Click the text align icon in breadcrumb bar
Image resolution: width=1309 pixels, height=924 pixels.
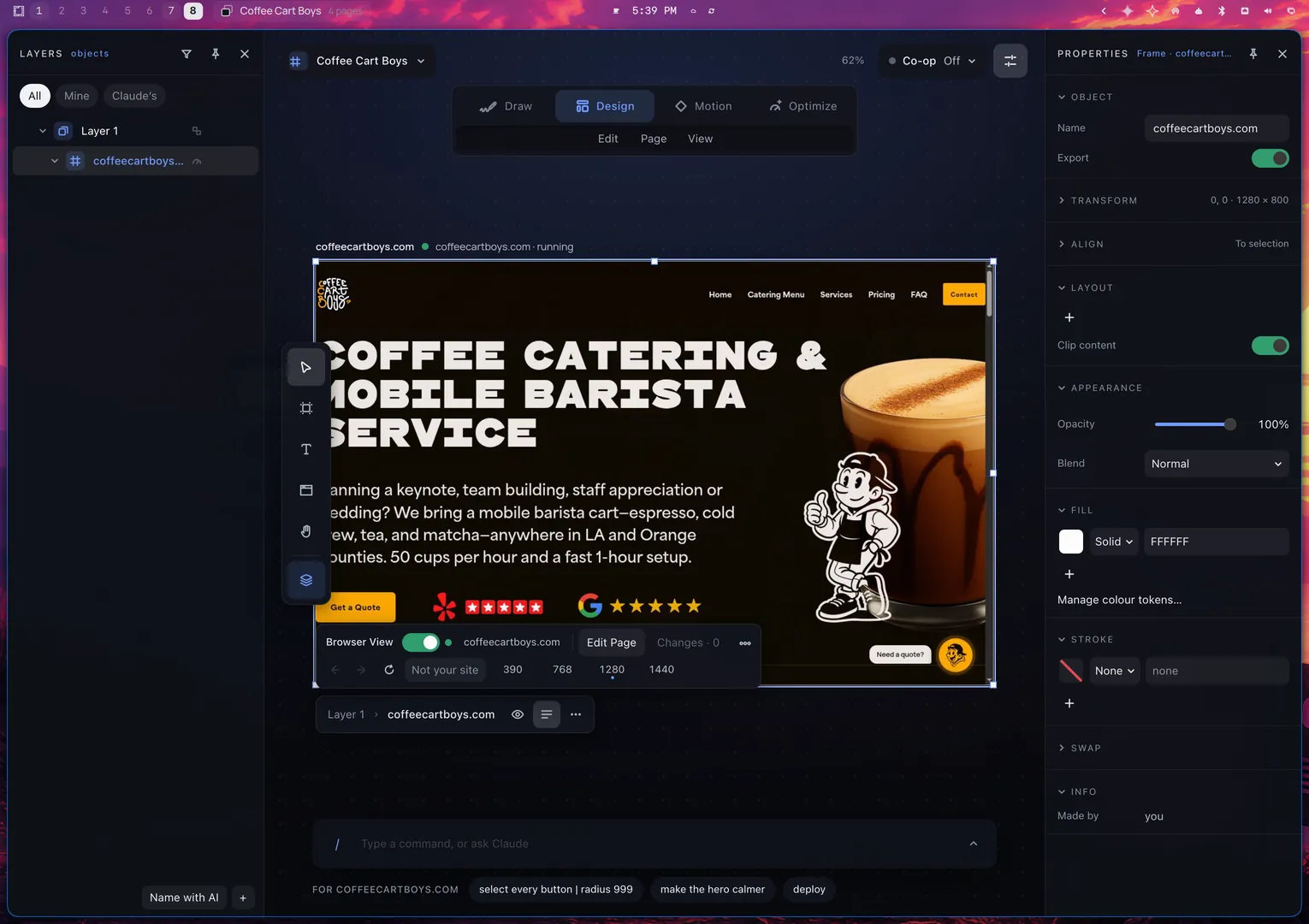click(547, 714)
